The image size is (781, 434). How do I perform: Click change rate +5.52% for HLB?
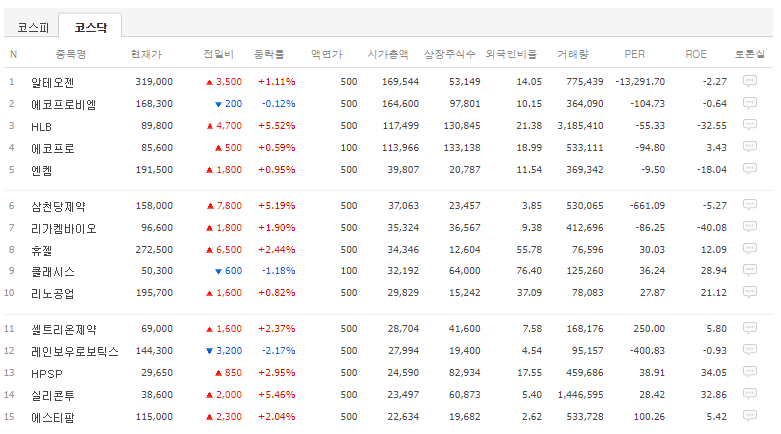coord(276,126)
